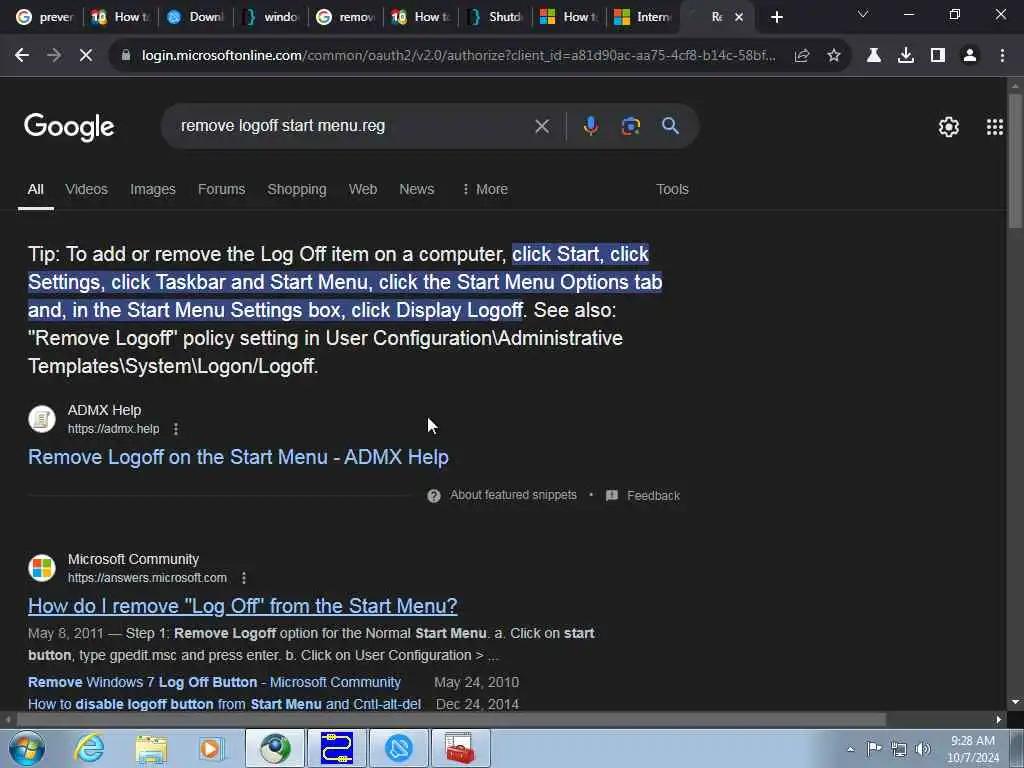The image size is (1024, 768).
Task: Open Remove Logoff ADMX Help result
Action: tap(238, 457)
